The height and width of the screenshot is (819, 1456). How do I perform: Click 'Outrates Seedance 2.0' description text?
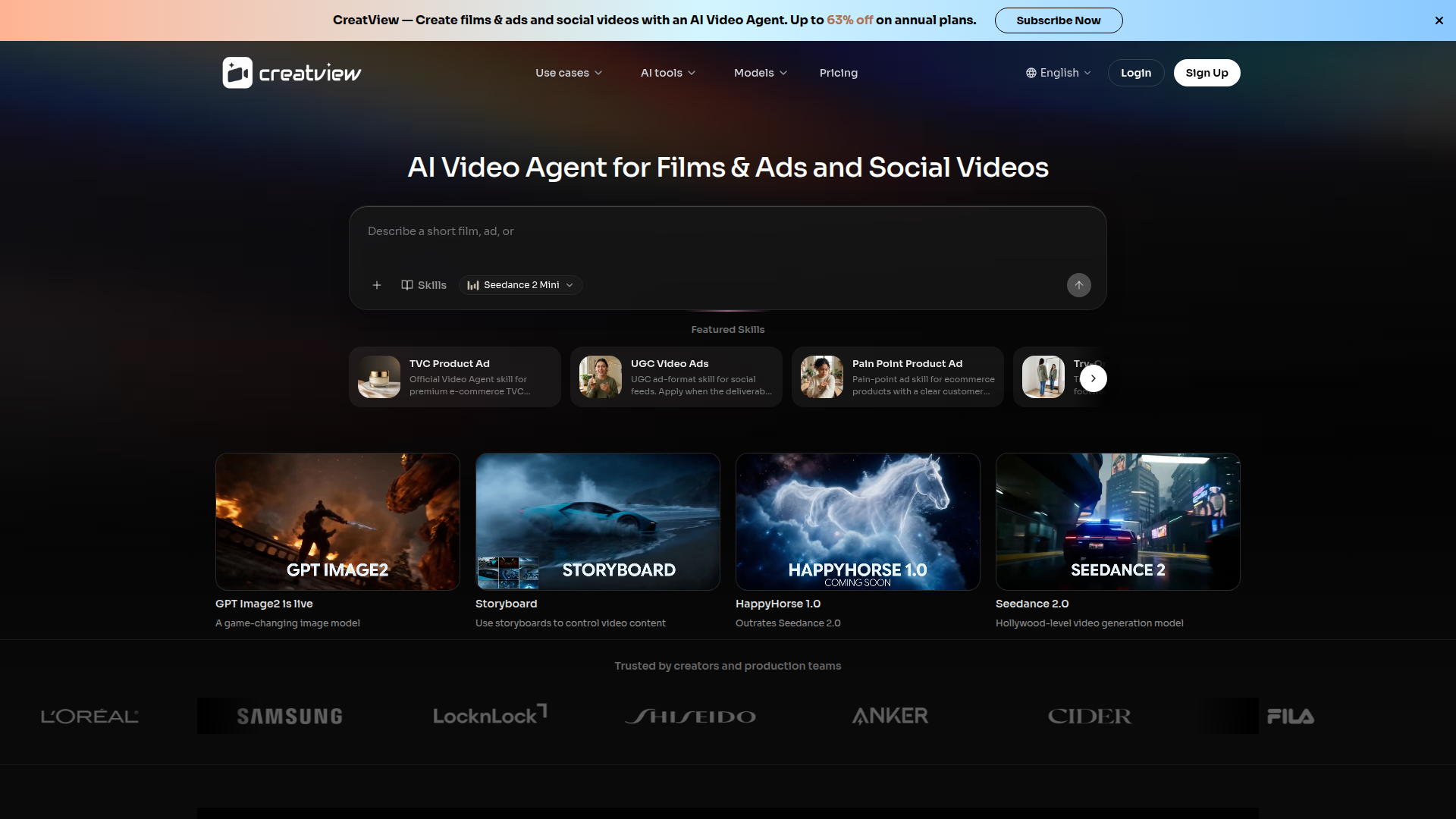(788, 623)
